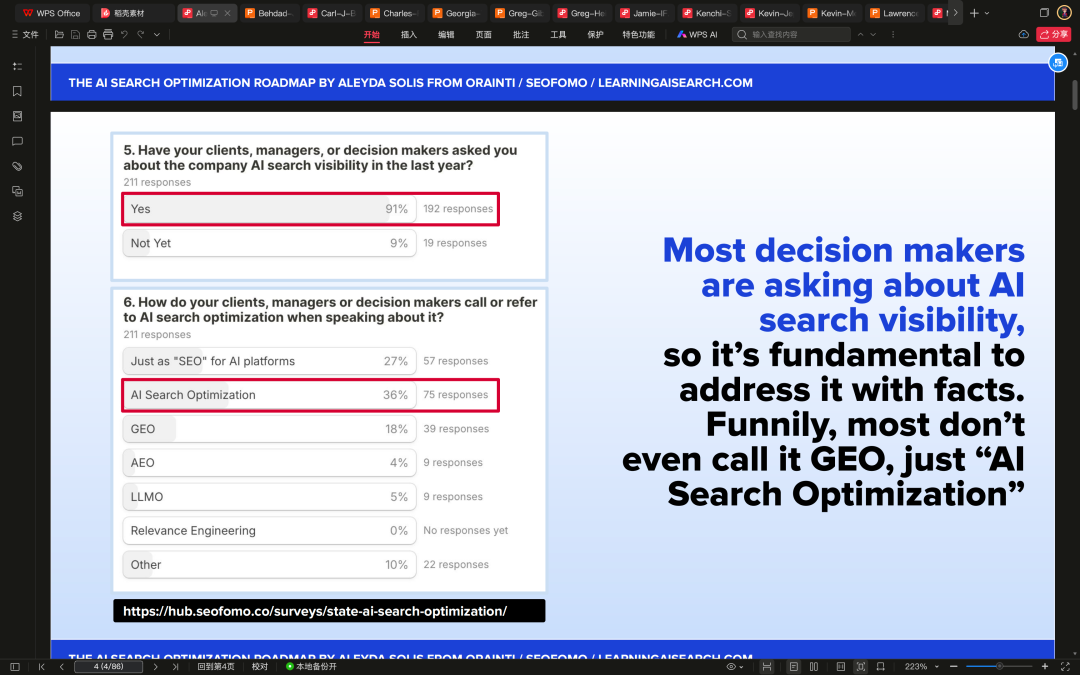The image size is (1080, 675).
Task: Switch to the 工具 ribbon tab
Action: [x=558, y=34]
